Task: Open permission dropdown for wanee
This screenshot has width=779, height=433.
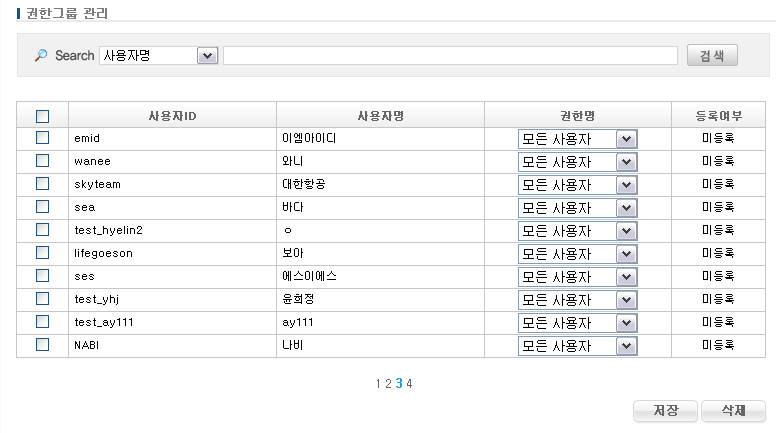Action: [x=627, y=162]
